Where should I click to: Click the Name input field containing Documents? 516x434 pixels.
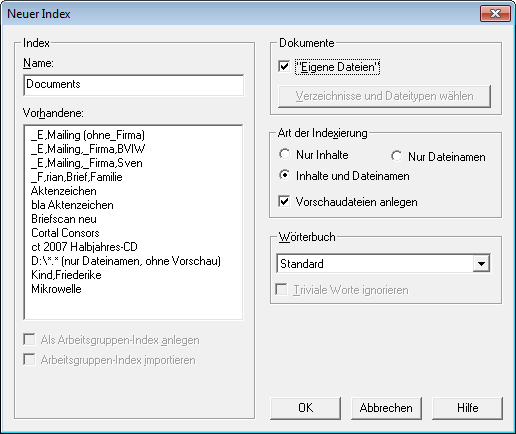tap(134, 85)
